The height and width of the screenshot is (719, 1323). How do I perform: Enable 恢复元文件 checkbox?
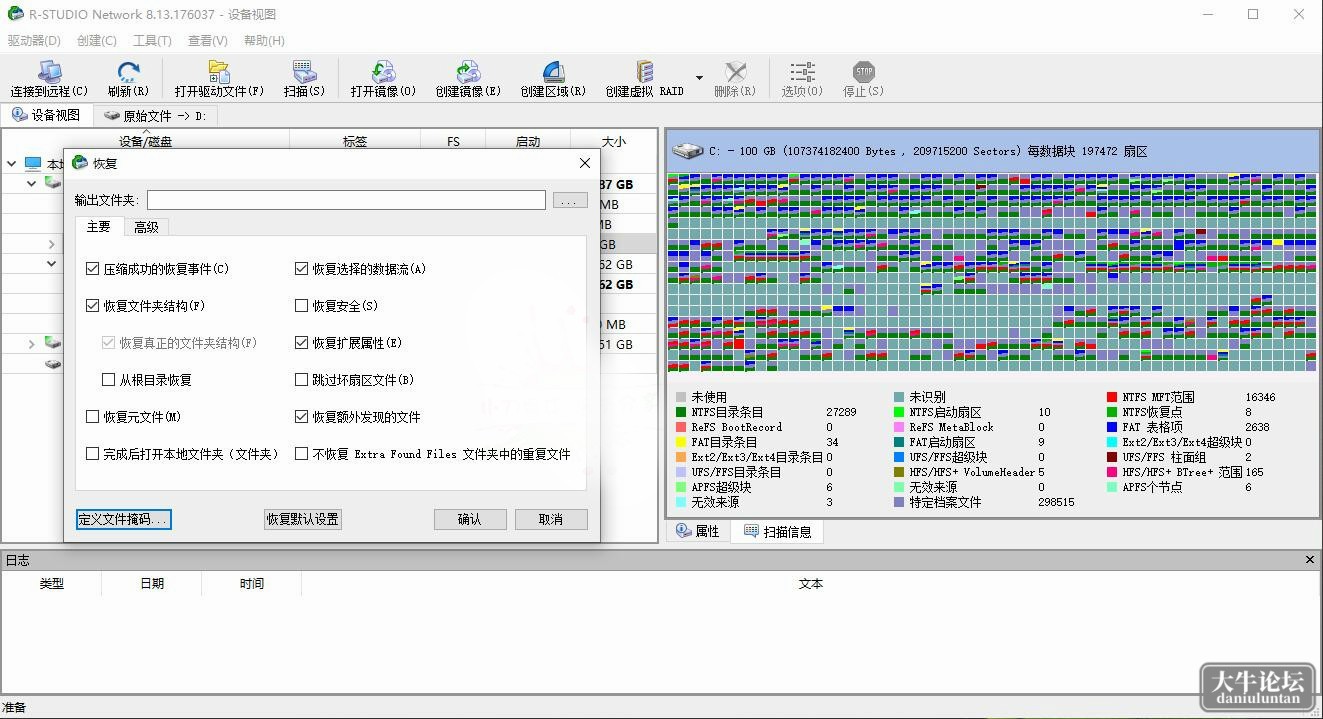93,417
